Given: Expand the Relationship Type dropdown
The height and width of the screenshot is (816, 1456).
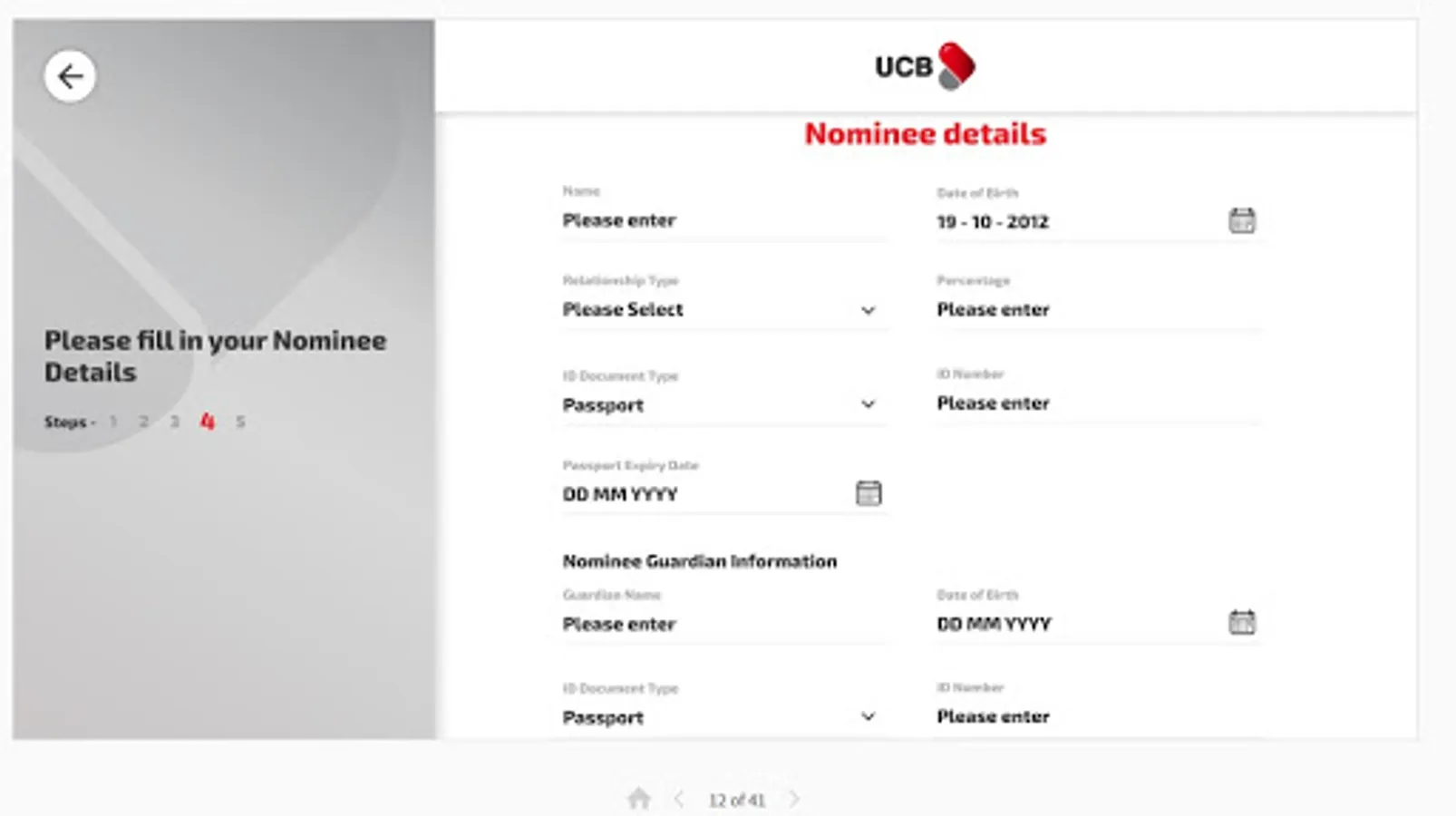Looking at the screenshot, I should click(x=721, y=310).
